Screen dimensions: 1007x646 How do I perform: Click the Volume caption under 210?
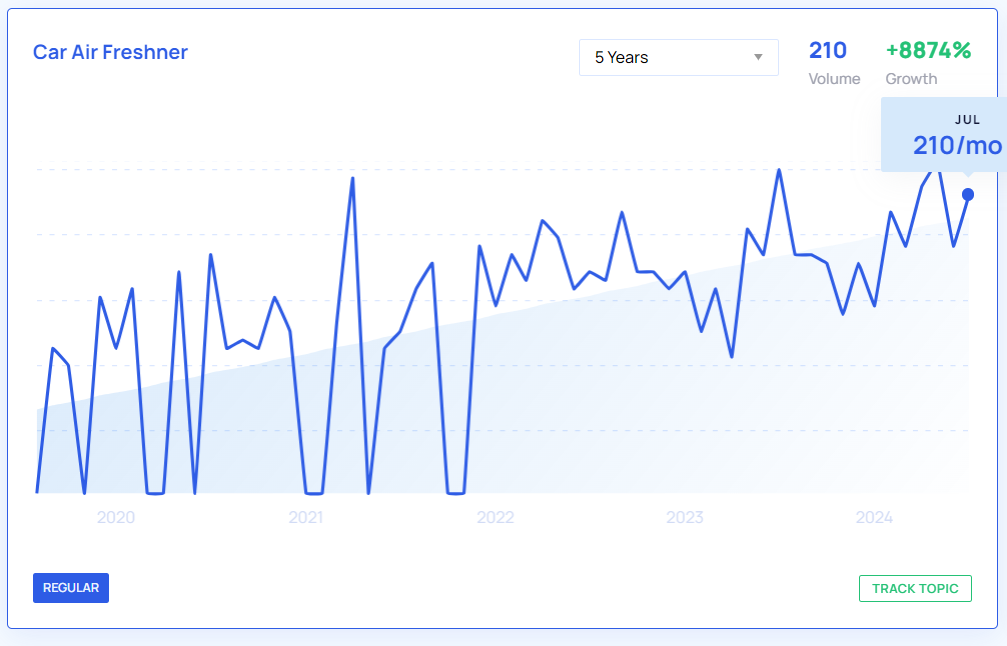[x=834, y=79]
